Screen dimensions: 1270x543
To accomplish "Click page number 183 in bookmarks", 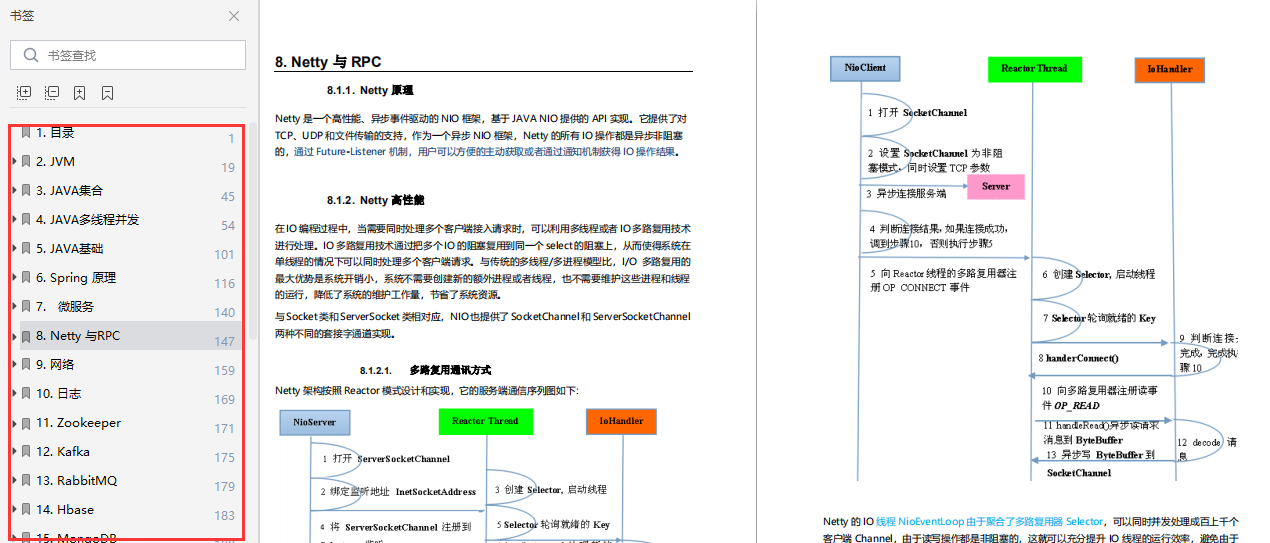I will tap(225, 515).
